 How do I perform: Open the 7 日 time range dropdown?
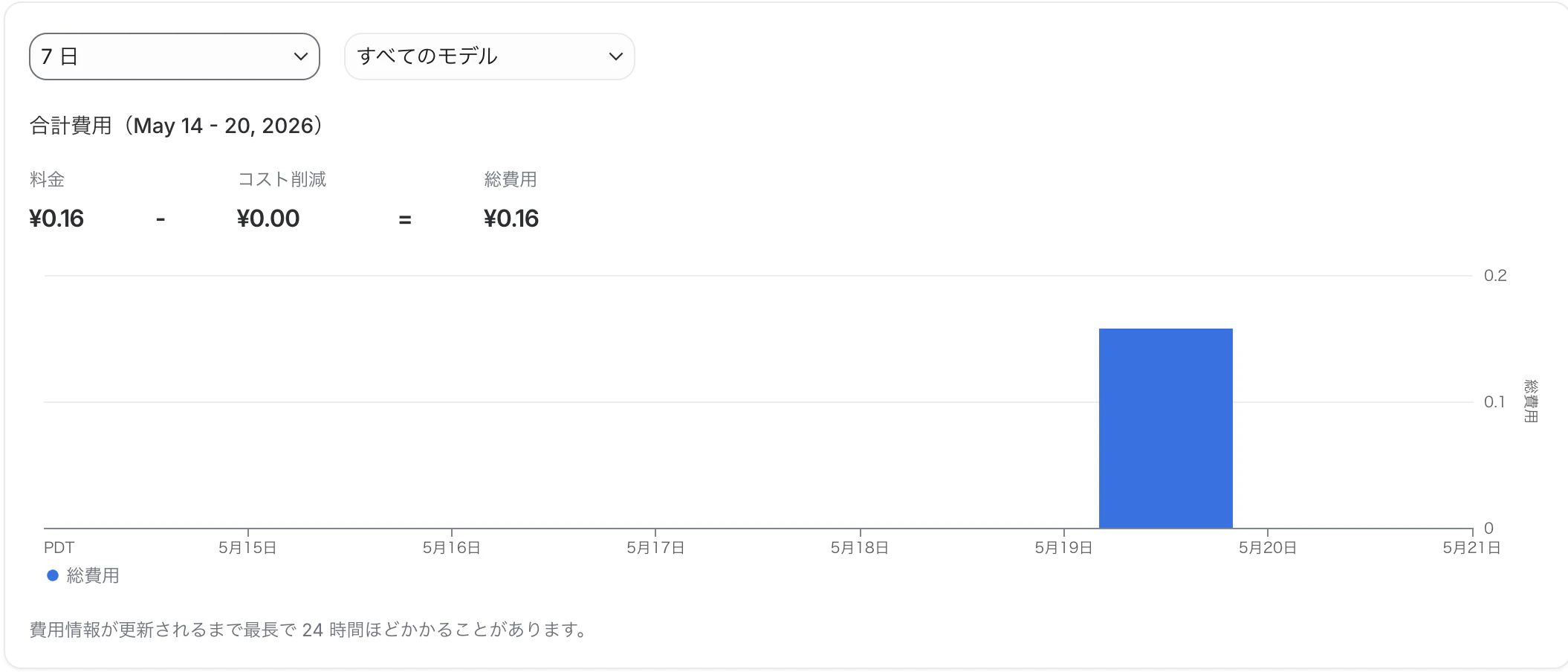175,56
